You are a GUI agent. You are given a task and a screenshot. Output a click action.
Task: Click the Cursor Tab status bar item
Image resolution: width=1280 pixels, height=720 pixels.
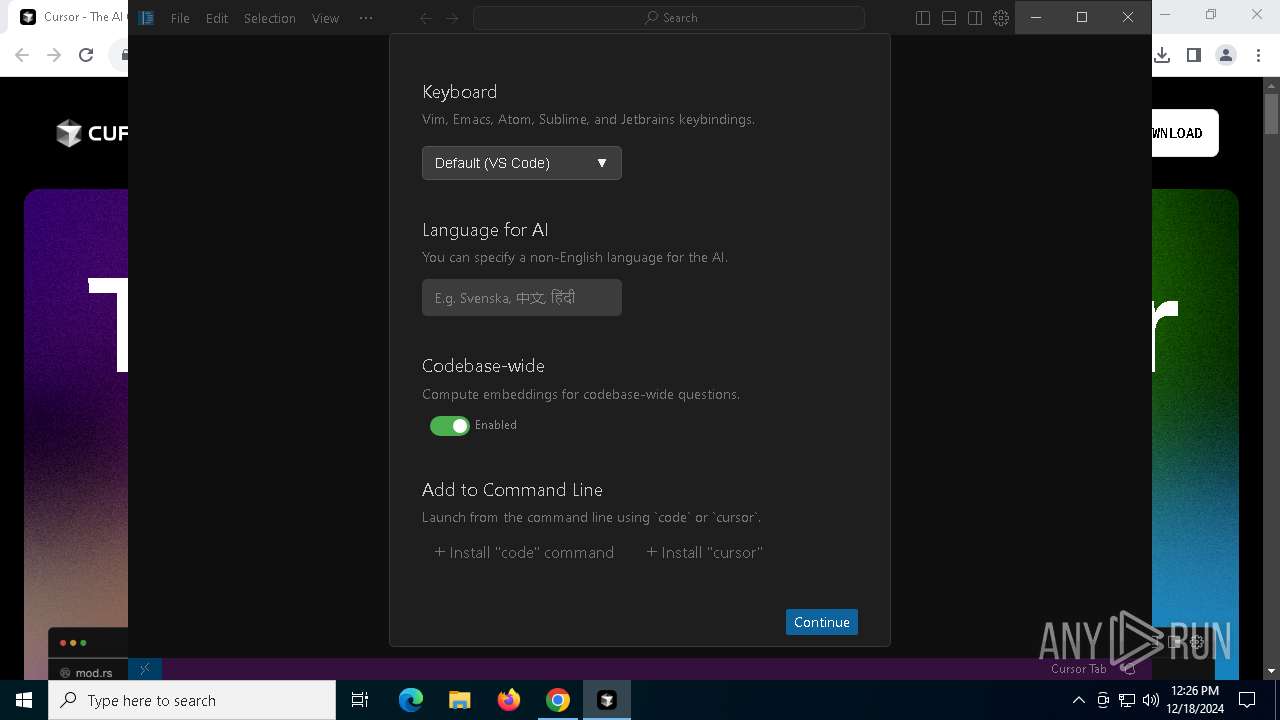coord(1078,669)
